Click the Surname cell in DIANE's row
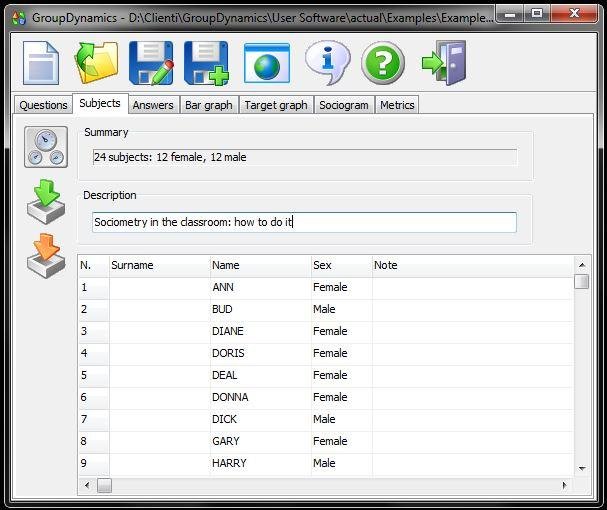Image resolution: width=607 pixels, height=510 pixels. point(159,331)
